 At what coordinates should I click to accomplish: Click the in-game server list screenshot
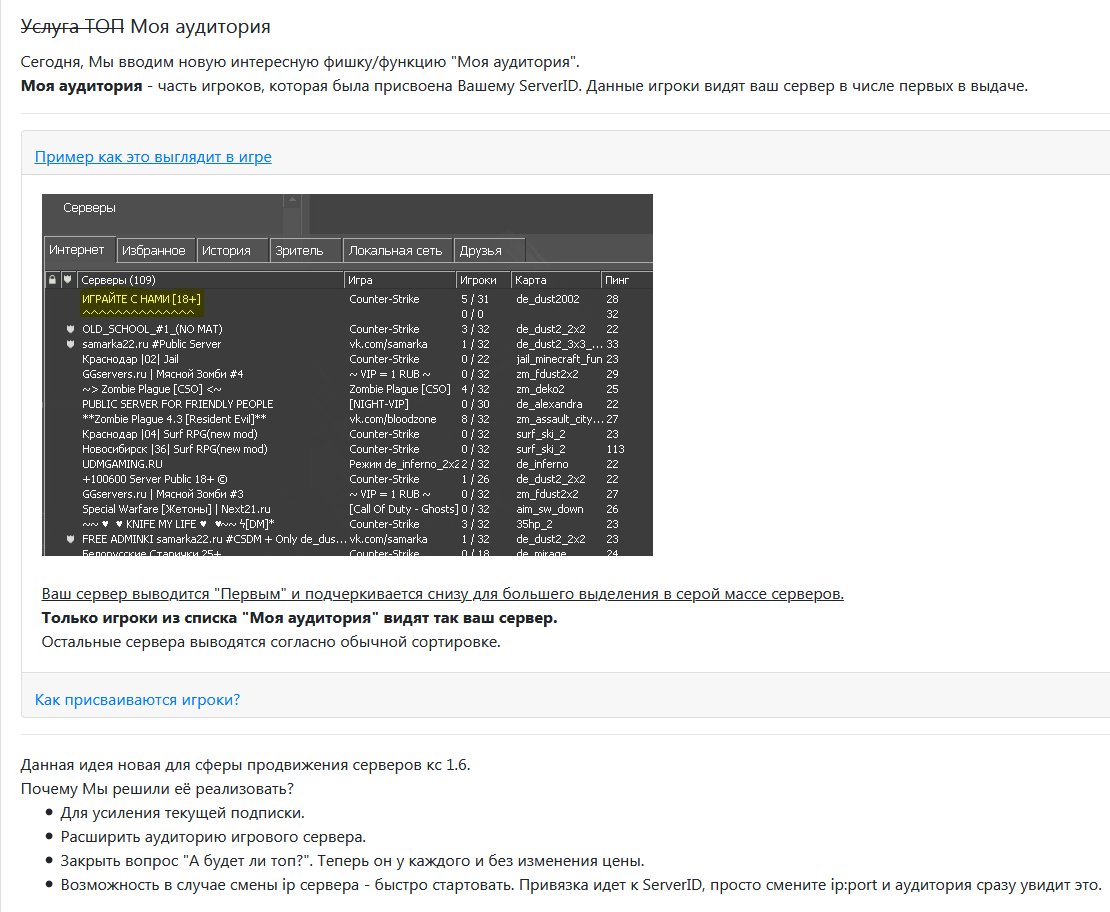coord(347,375)
